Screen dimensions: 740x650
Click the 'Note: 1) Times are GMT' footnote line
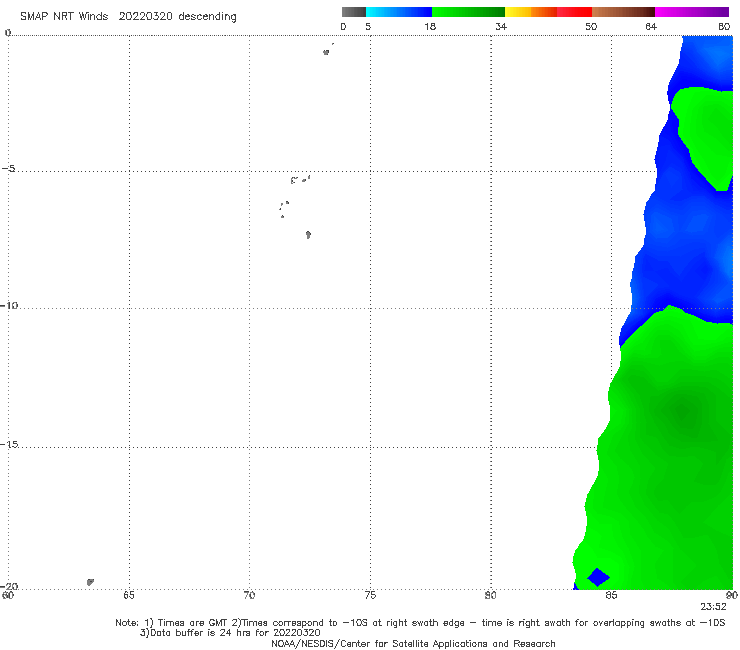tap(420, 623)
